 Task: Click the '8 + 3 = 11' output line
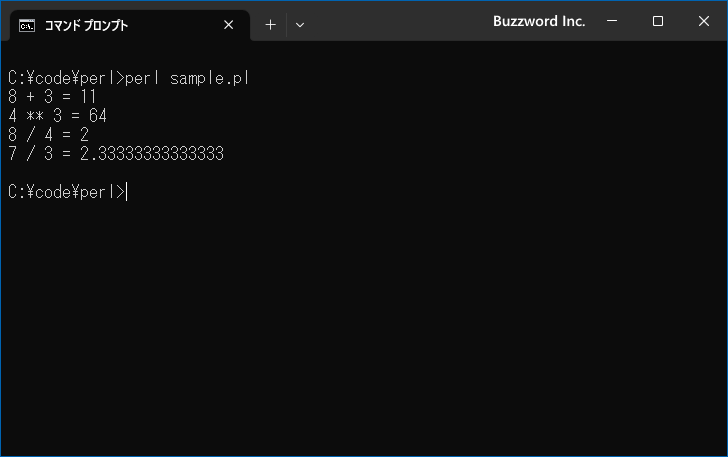(52, 97)
